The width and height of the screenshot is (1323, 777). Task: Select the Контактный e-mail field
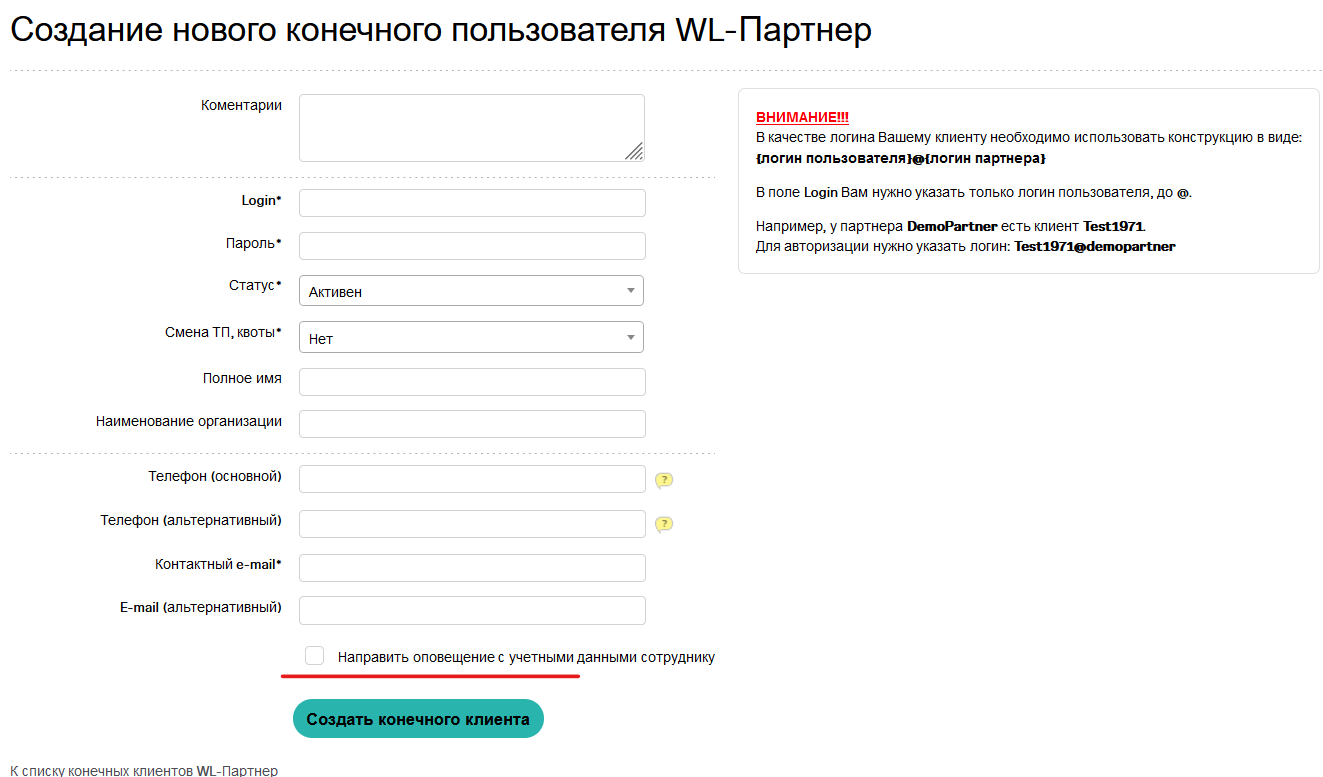(472, 568)
